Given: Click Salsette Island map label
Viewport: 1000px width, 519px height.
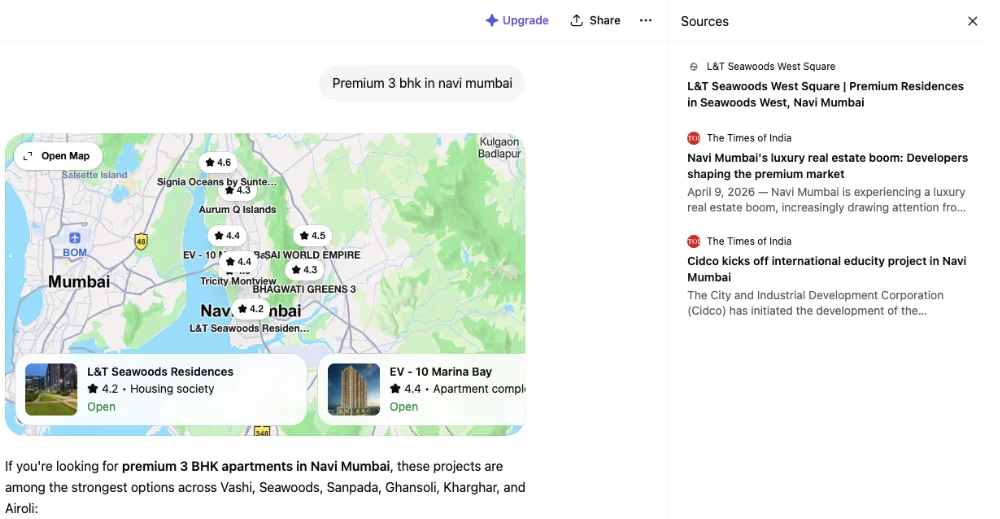Looking at the screenshot, I should (x=94, y=175).
